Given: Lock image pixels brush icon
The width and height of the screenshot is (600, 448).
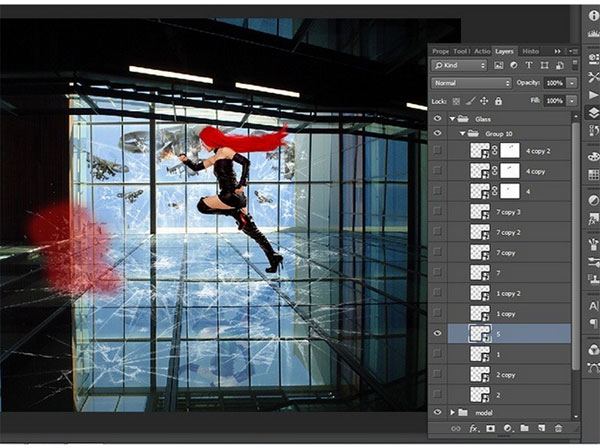Looking at the screenshot, I should pyautogui.click(x=470, y=101).
